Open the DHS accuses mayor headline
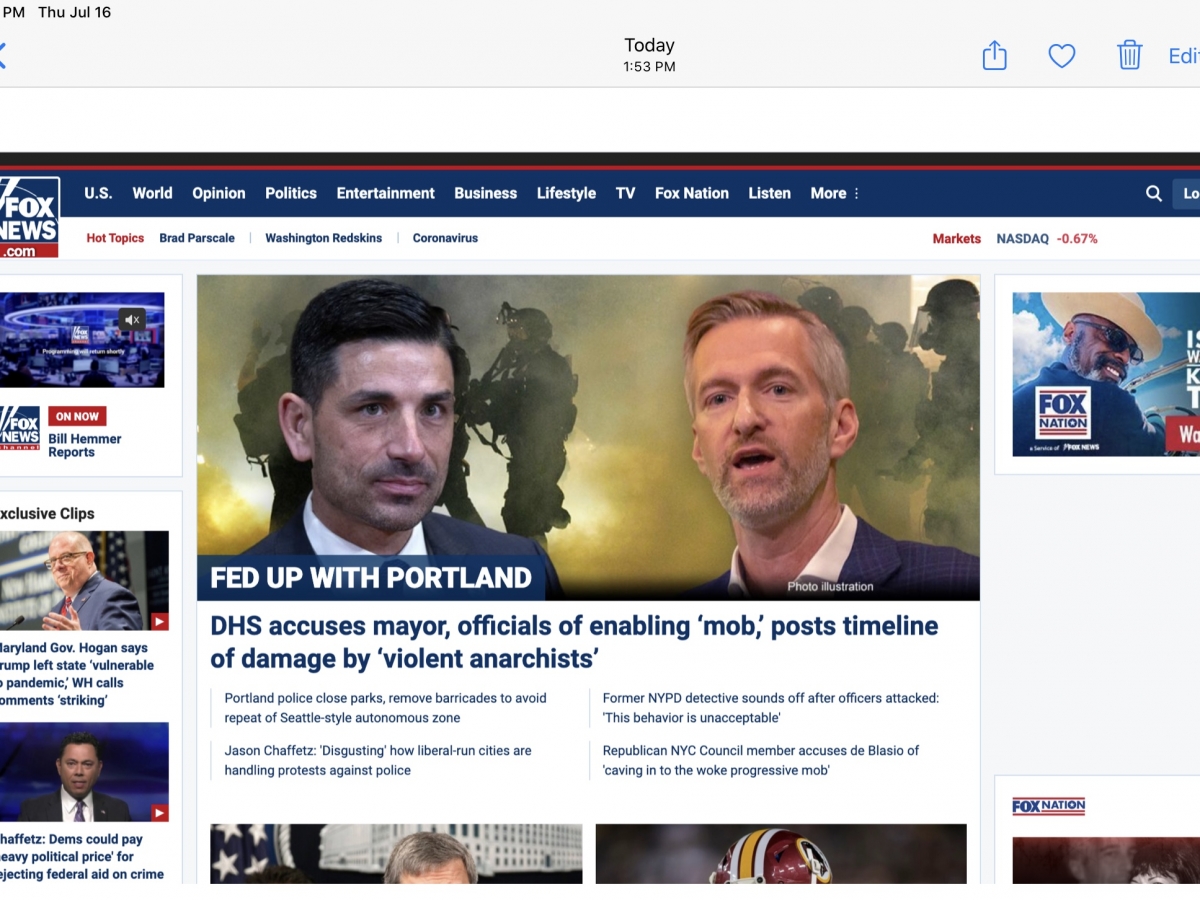The height and width of the screenshot is (900, 1200). tap(574, 642)
